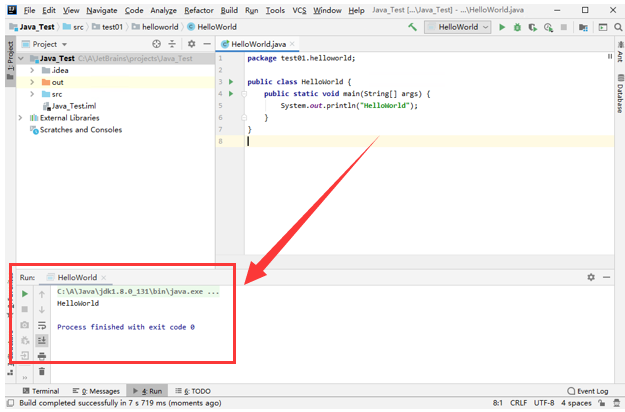Image resolution: width=625 pixels, height=412 pixels.
Task: Click the toolbar stop button
Action: coord(564,27)
